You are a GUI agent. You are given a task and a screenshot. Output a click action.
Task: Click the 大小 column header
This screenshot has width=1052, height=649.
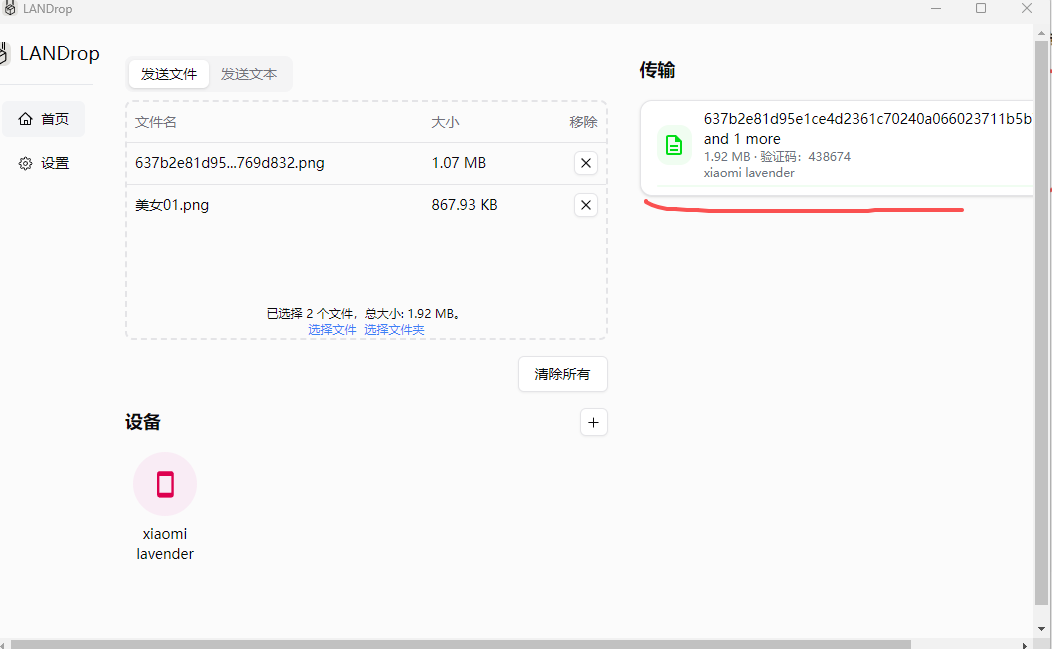[445, 121]
